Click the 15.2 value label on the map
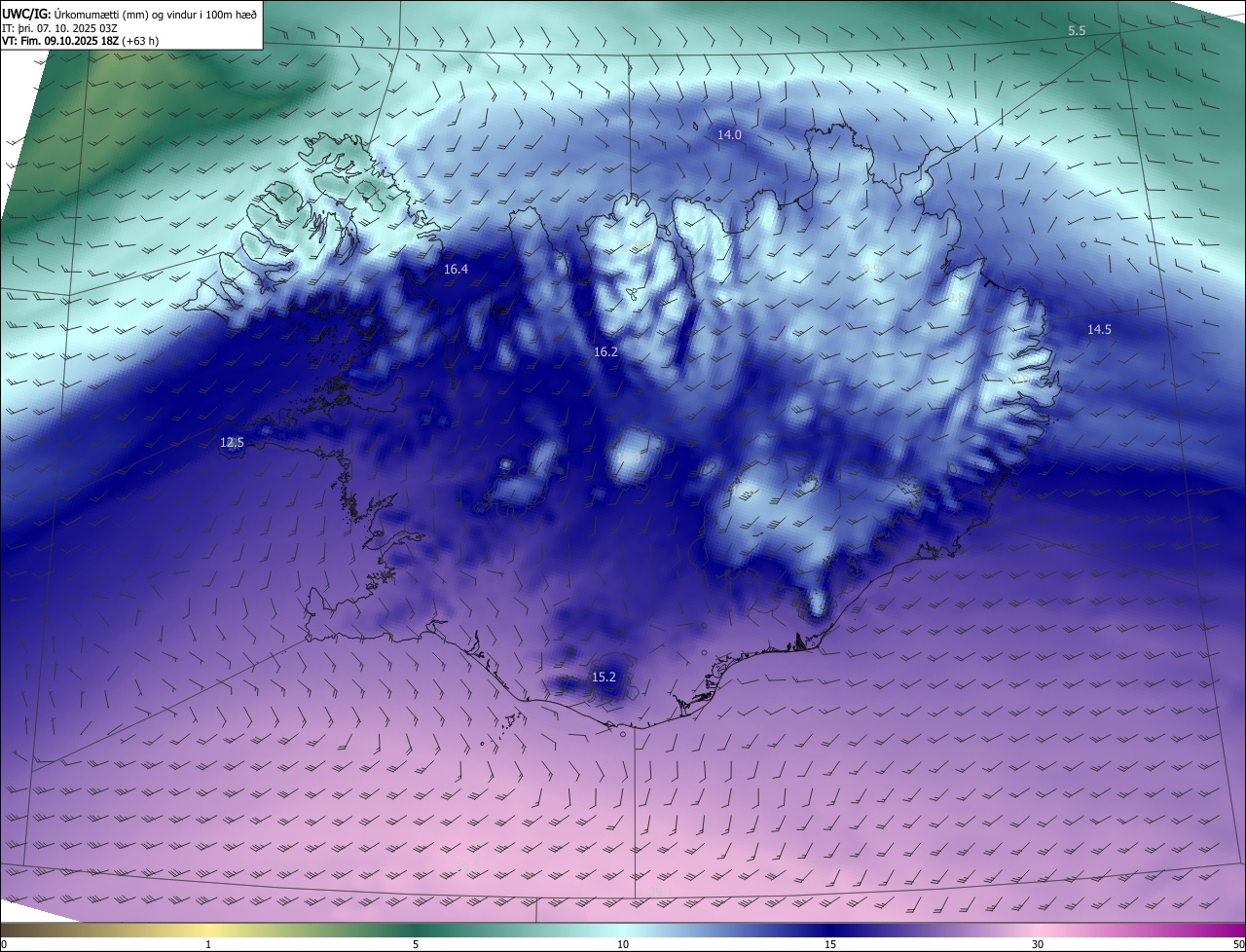This screenshot has height=952, width=1246. click(x=604, y=677)
